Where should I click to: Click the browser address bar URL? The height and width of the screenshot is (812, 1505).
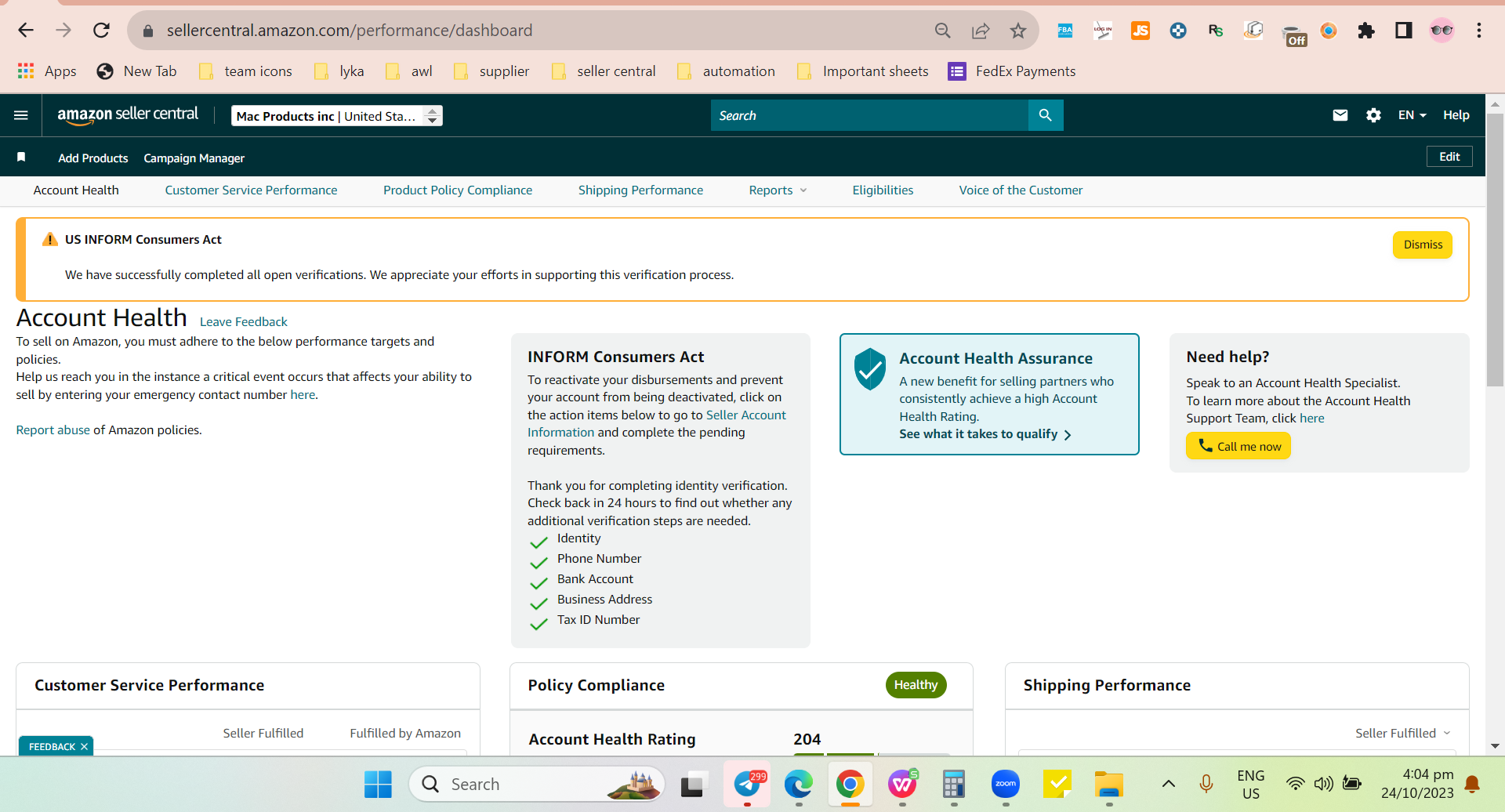pos(350,31)
